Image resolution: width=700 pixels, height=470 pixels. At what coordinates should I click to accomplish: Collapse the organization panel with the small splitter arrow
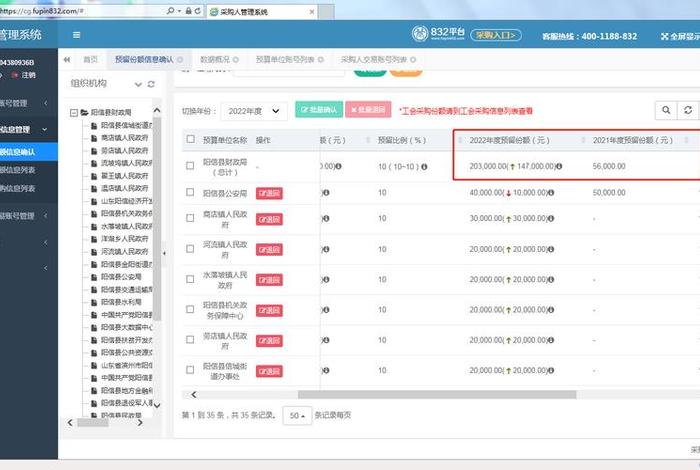coord(164,253)
